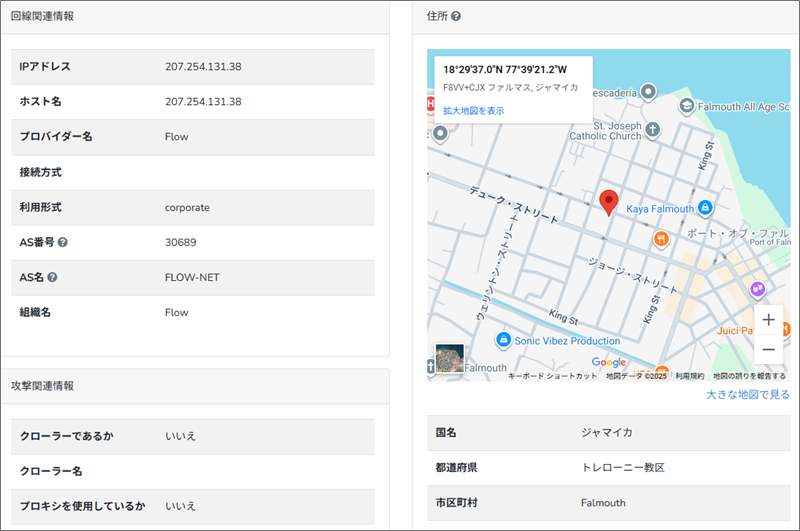Click the 市区町村 value Falmouth
The height and width of the screenshot is (531, 800).
tap(603, 503)
